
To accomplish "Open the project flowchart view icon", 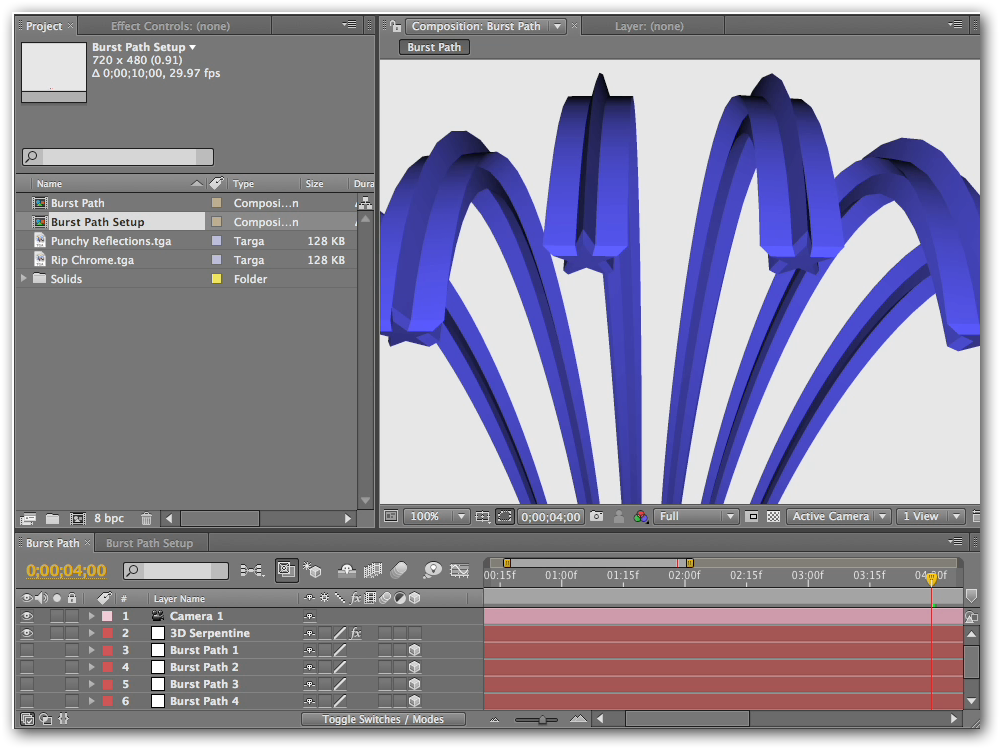I will tap(365, 203).
